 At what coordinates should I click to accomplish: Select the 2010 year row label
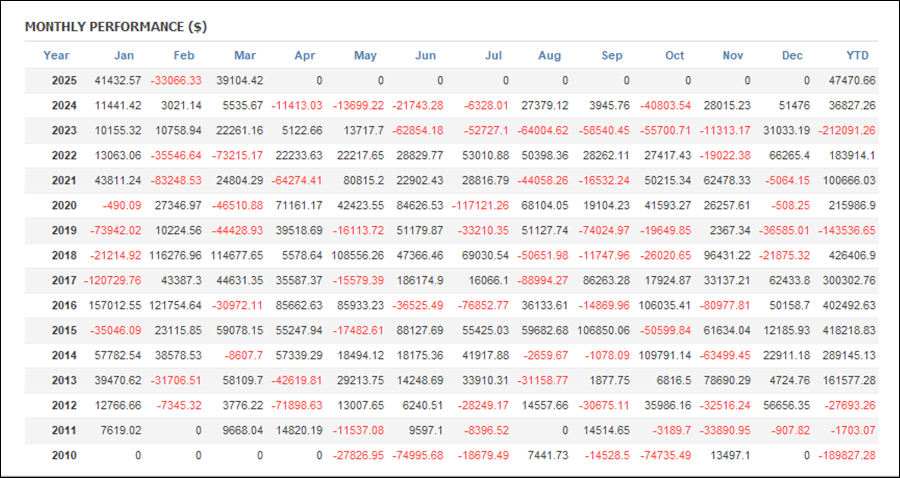click(64, 456)
